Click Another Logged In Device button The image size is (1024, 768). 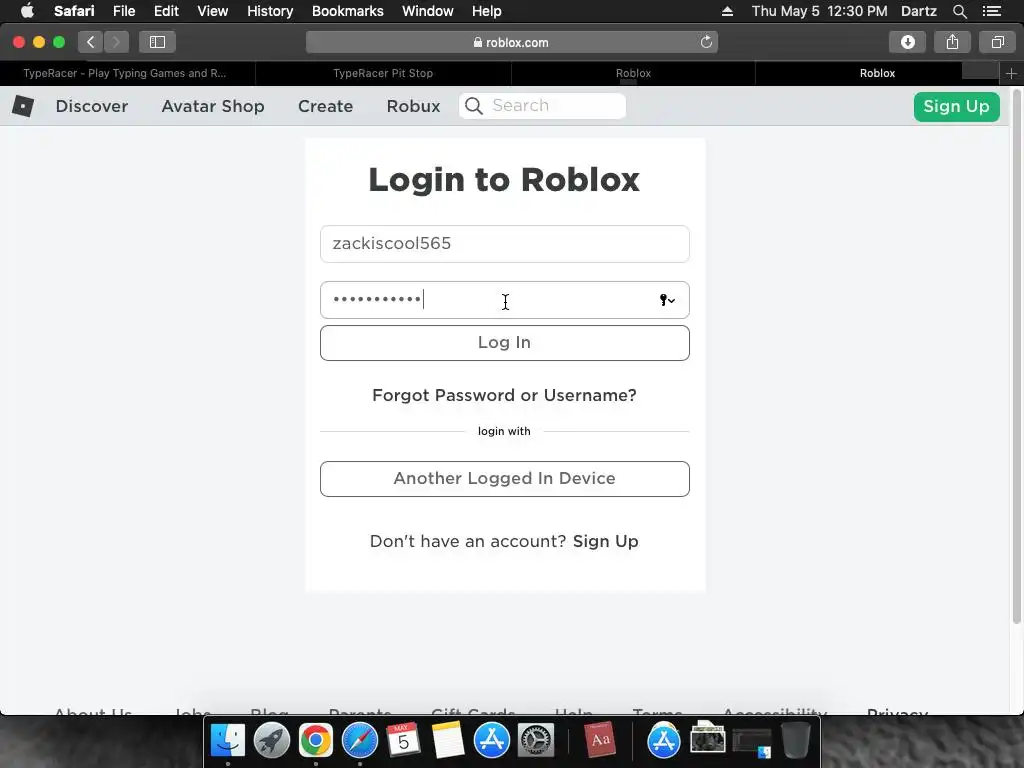click(504, 479)
